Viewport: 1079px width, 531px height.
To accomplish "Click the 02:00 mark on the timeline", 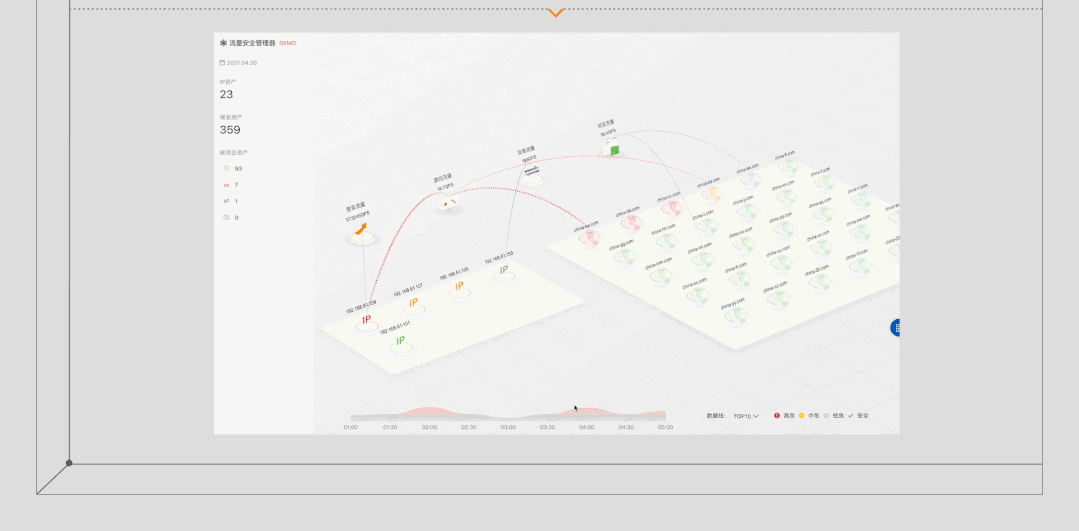I will pos(429,427).
